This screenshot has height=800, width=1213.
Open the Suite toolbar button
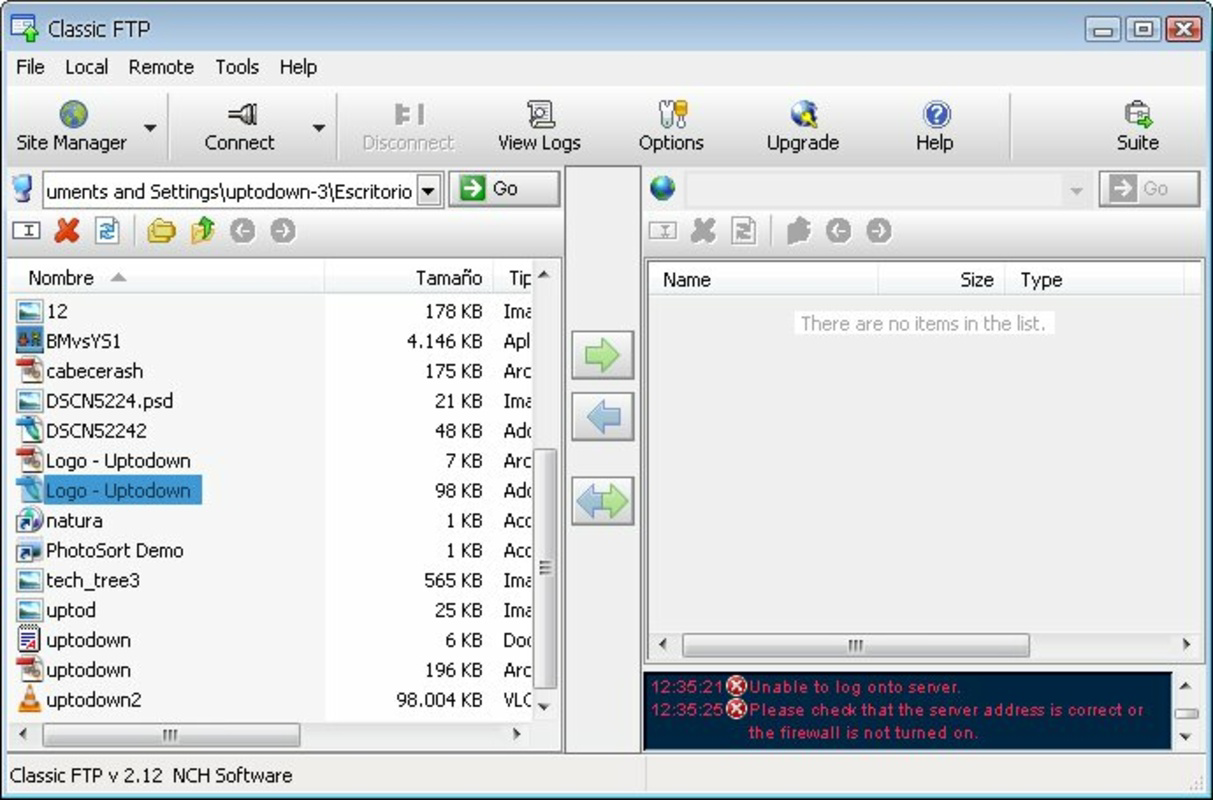pos(1137,127)
